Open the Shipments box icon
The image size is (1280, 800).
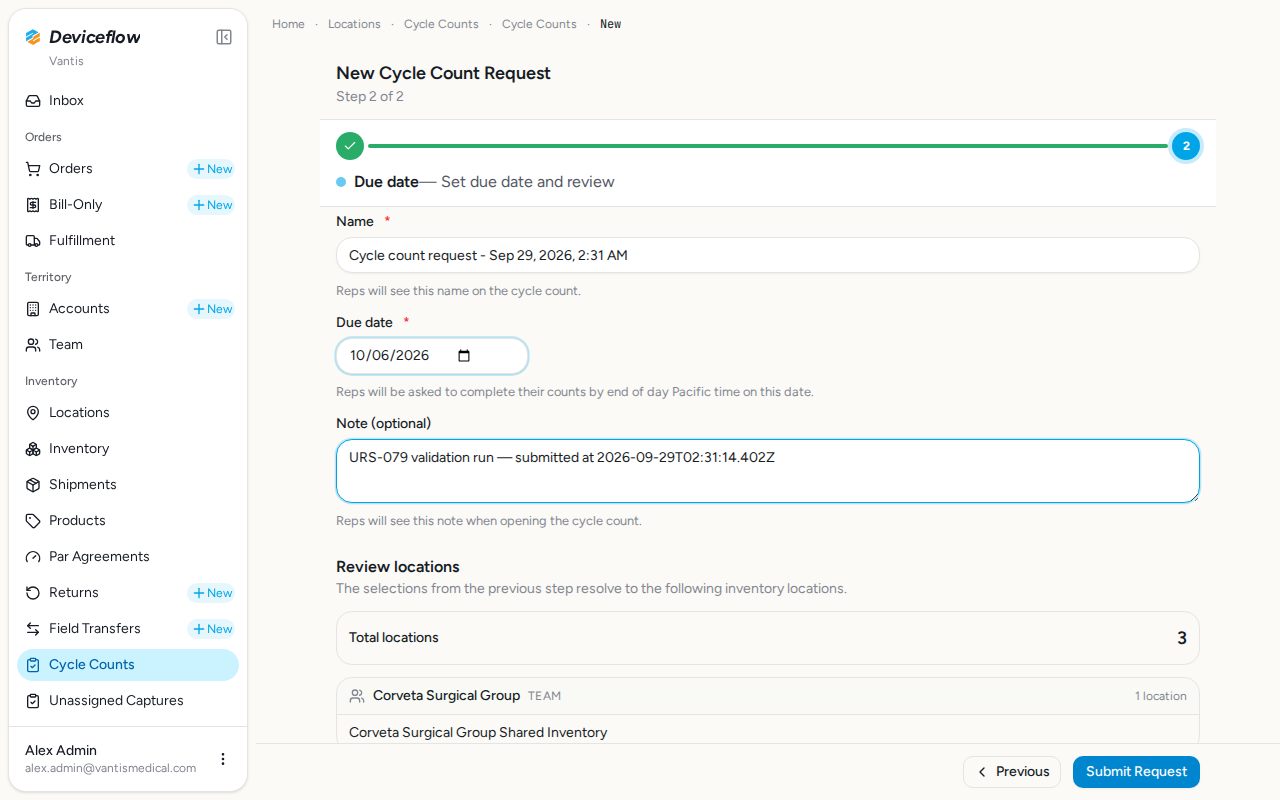click(x=33, y=485)
